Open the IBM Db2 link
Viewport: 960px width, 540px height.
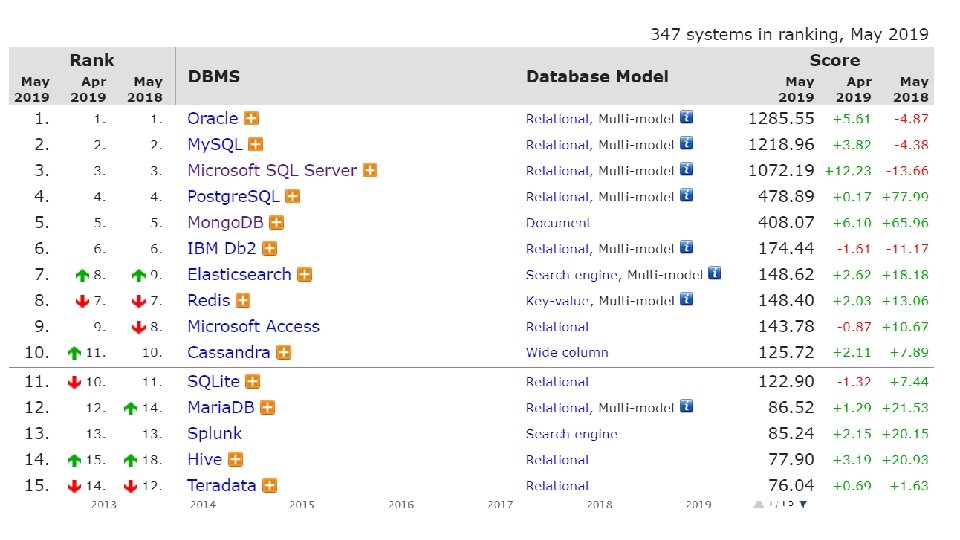tap(221, 248)
